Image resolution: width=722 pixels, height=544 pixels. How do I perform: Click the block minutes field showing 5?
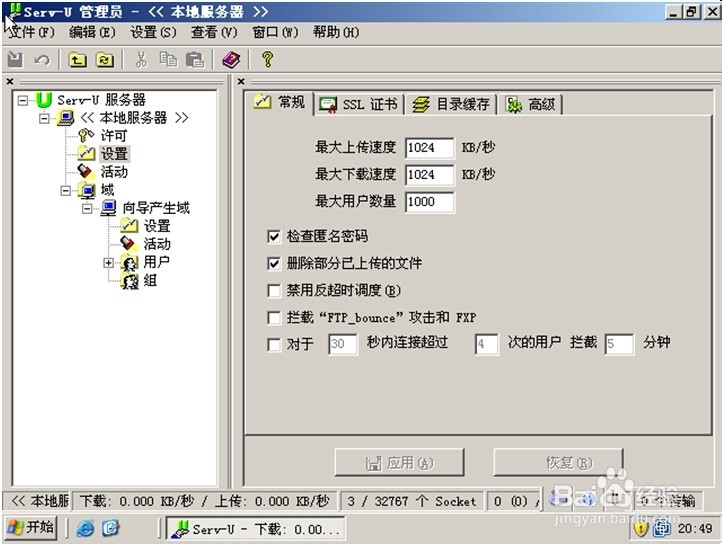(619, 344)
